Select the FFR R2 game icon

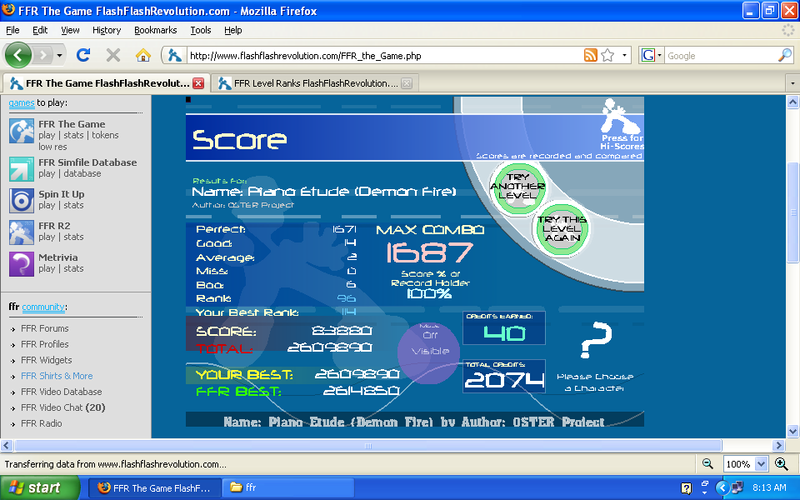(x=22, y=231)
